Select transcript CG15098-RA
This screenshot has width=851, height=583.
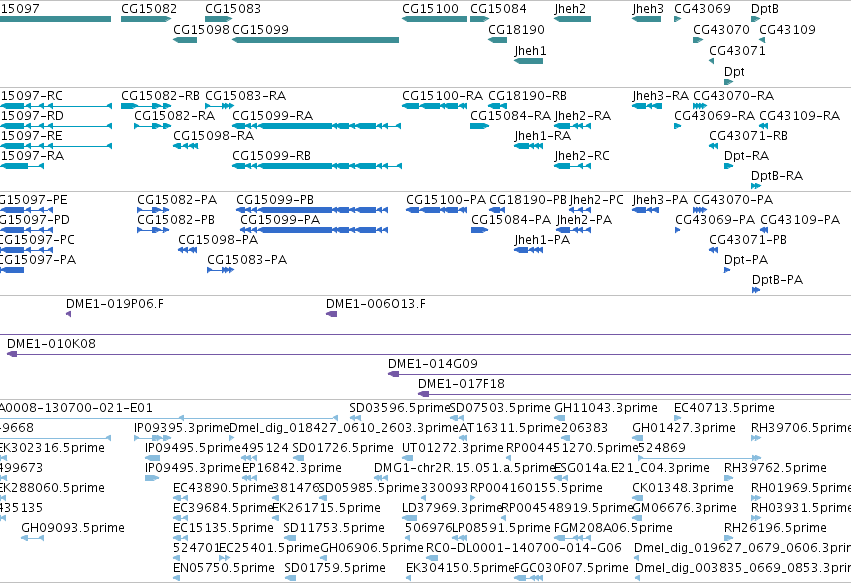pos(186,146)
